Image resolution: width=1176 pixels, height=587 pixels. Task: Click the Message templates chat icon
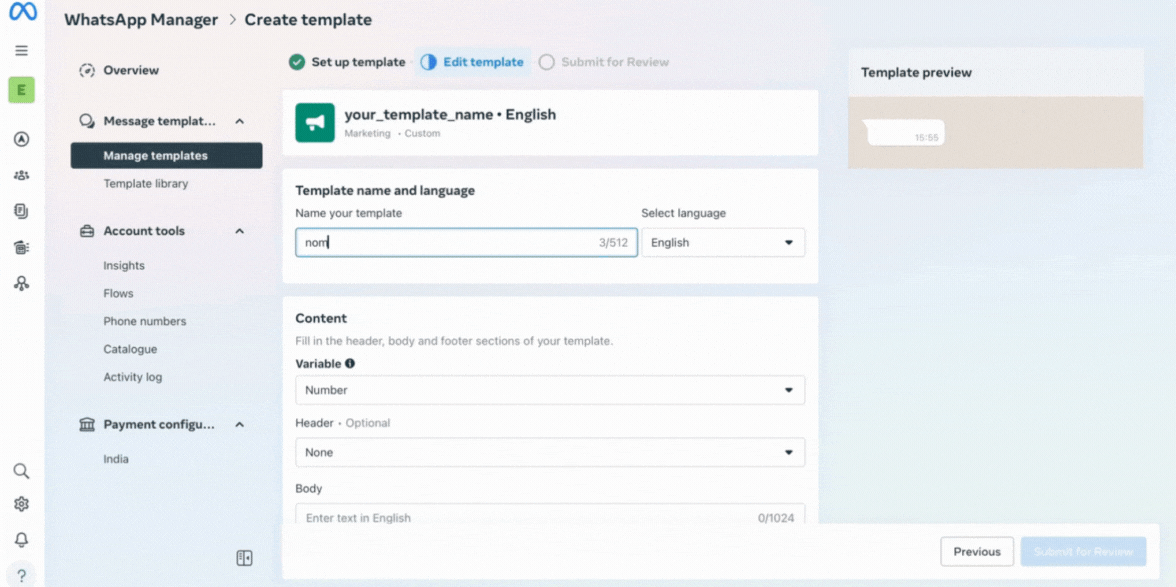pyautogui.click(x=87, y=121)
